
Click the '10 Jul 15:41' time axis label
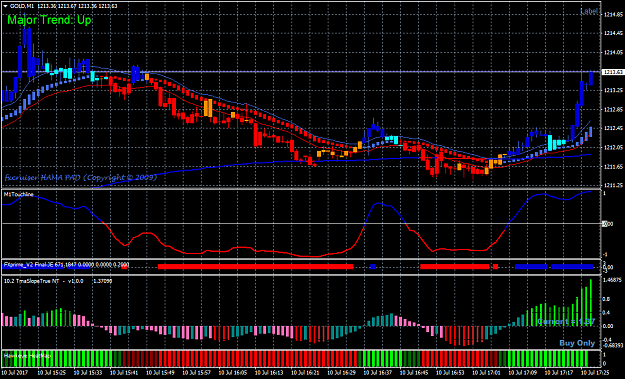pos(124,373)
